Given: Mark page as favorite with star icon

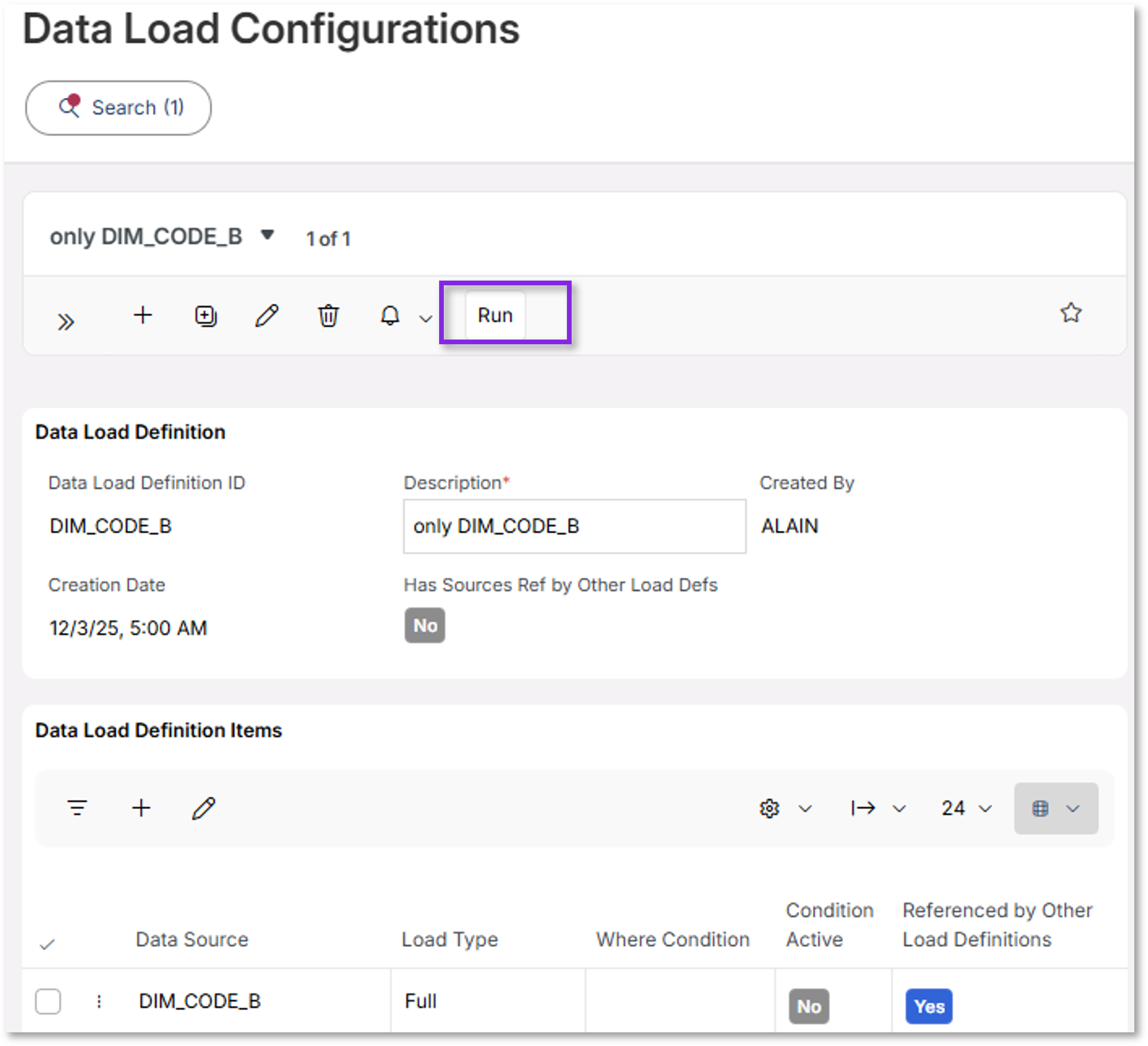Looking at the screenshot, I should click(x=1071, y=313).
